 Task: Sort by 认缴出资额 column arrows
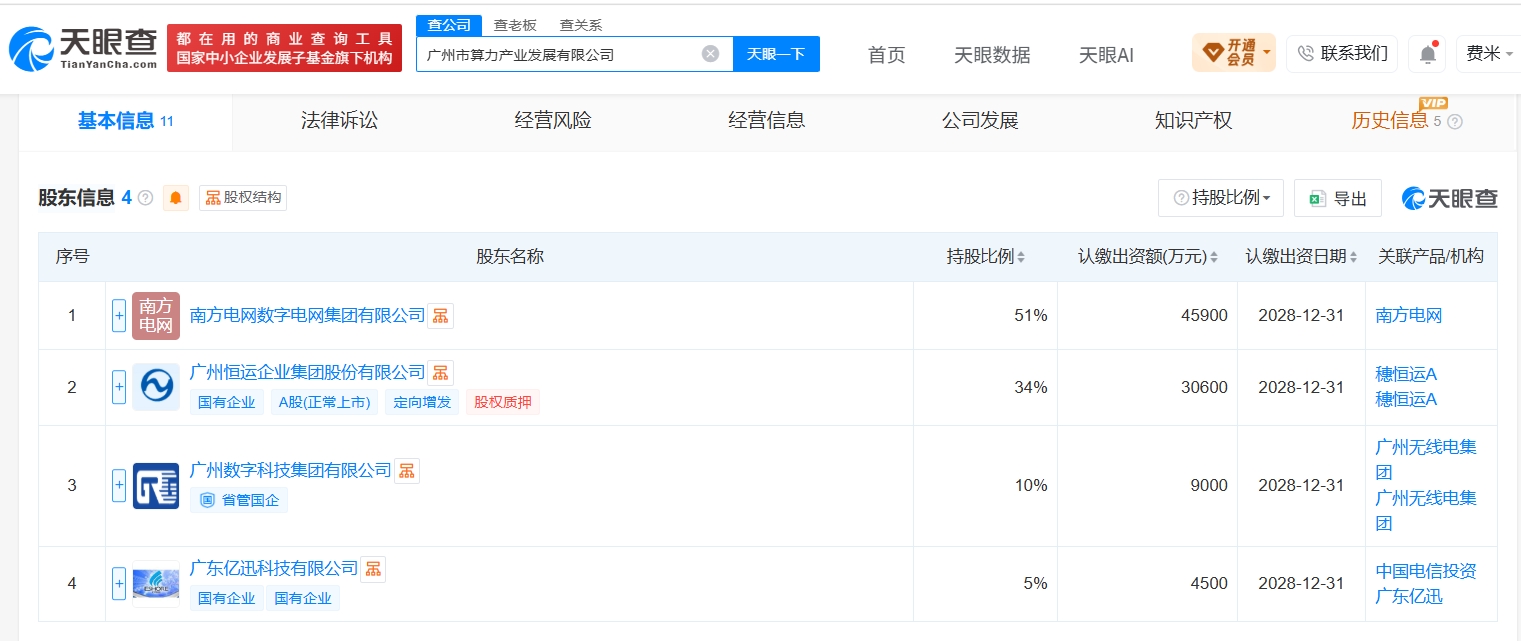coord(1214,257)
